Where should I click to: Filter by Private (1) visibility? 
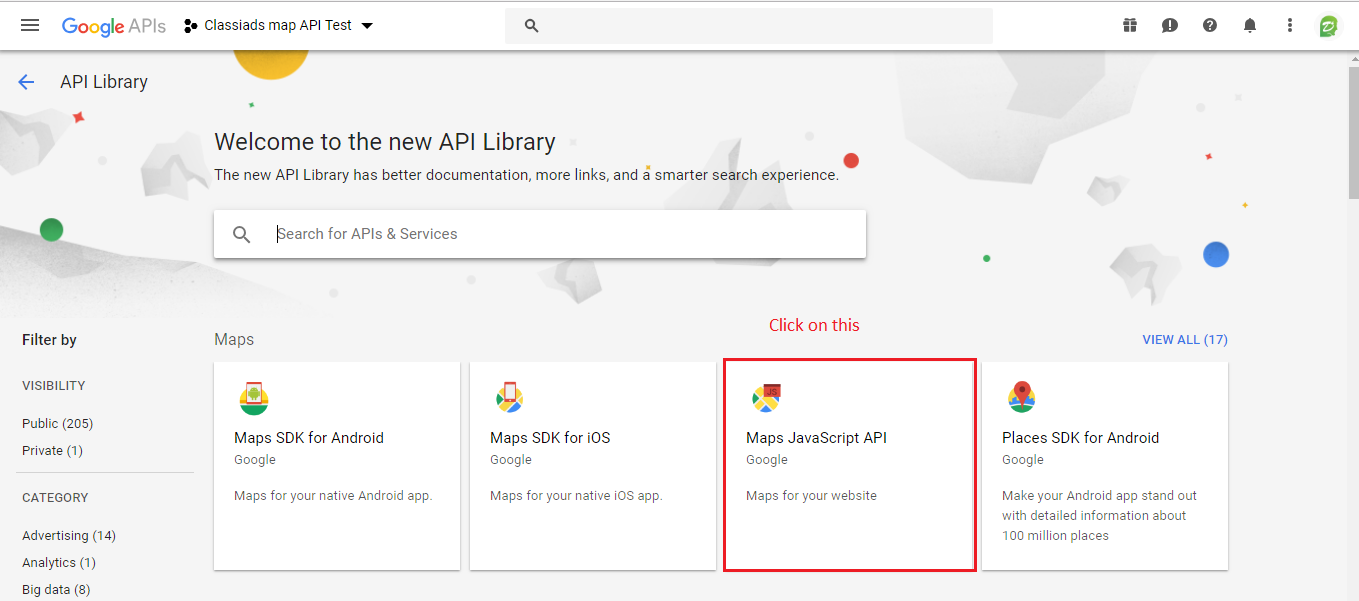(x=52, y=451)
